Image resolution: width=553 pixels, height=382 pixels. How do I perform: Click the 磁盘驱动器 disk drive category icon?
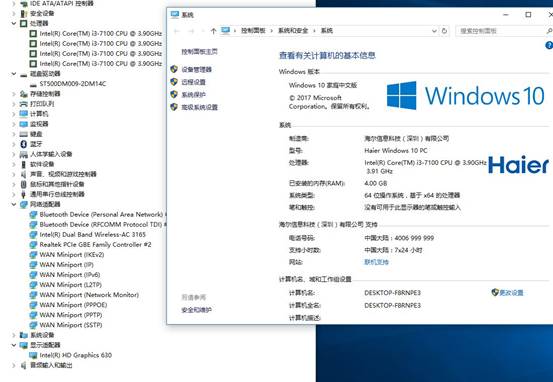(x=24, y=74)
